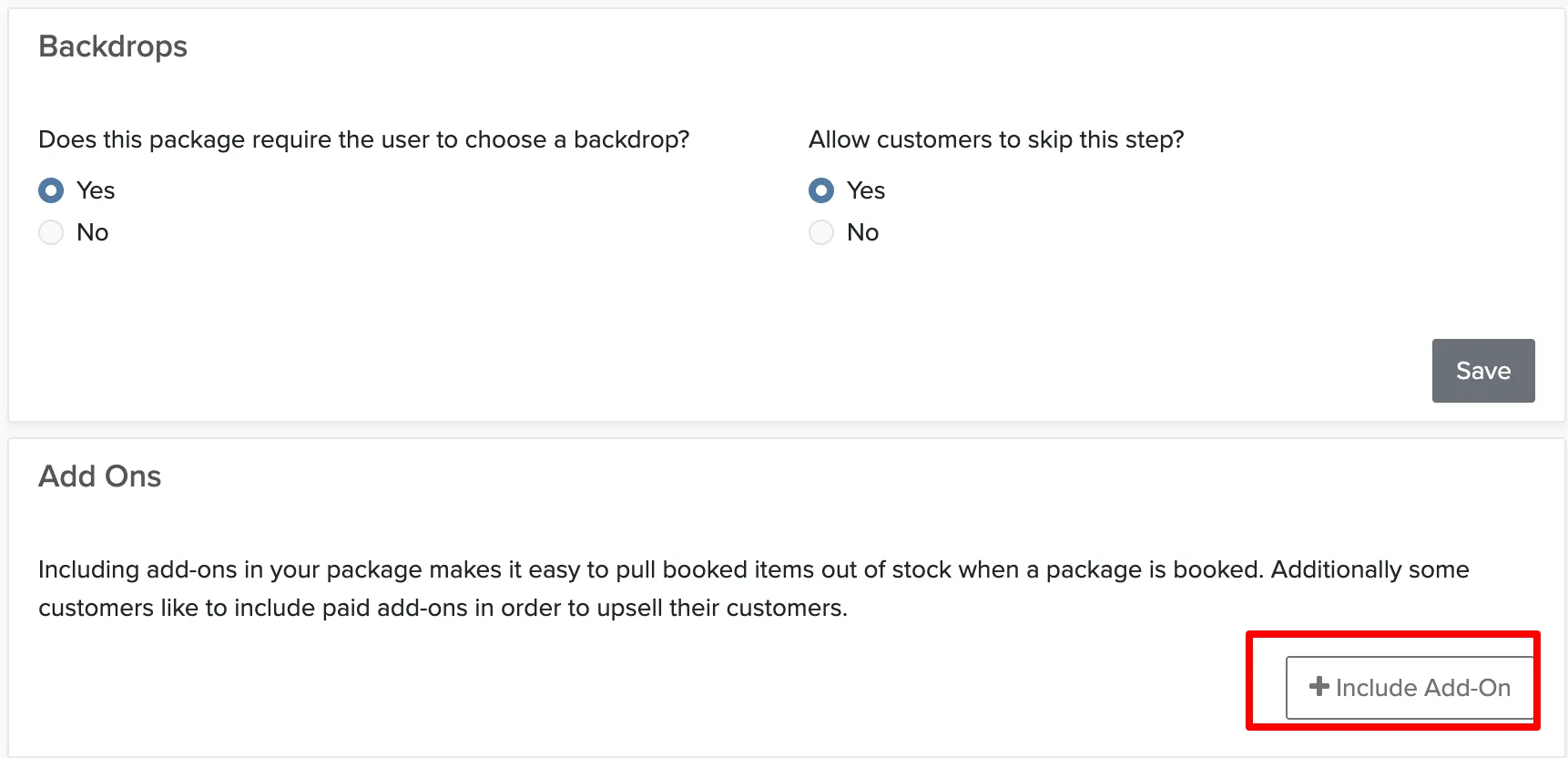
Task: Select No radio for requiring a backdrop
Action: click(51, 232)
